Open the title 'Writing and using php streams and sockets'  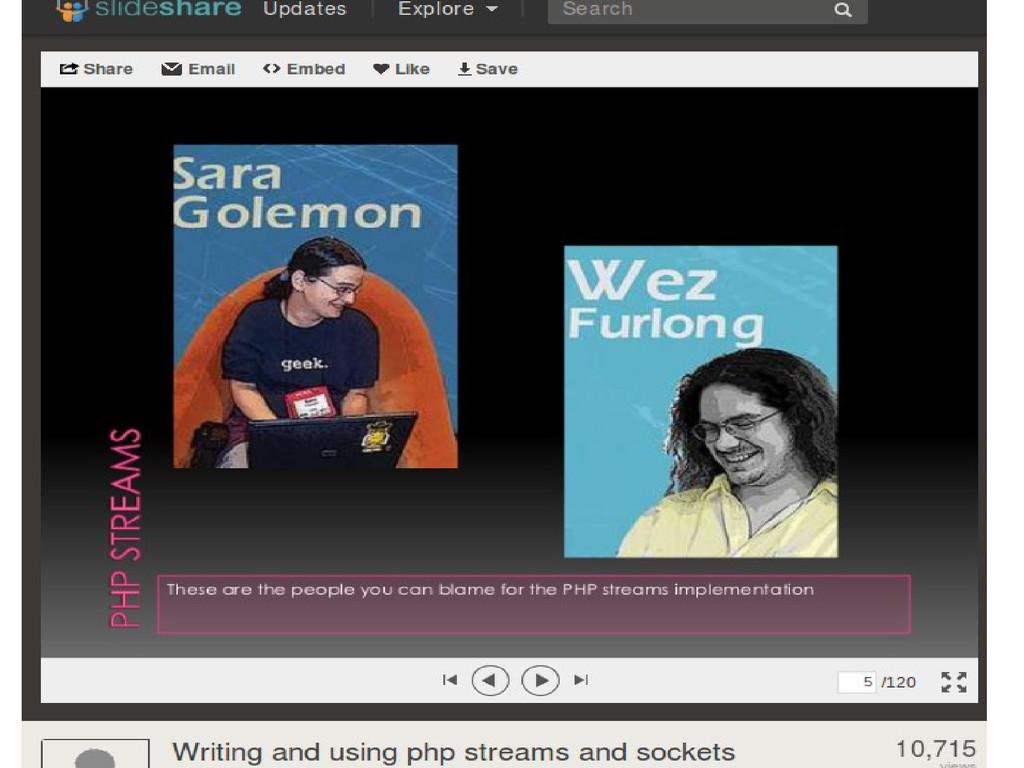tap(453, 752)
